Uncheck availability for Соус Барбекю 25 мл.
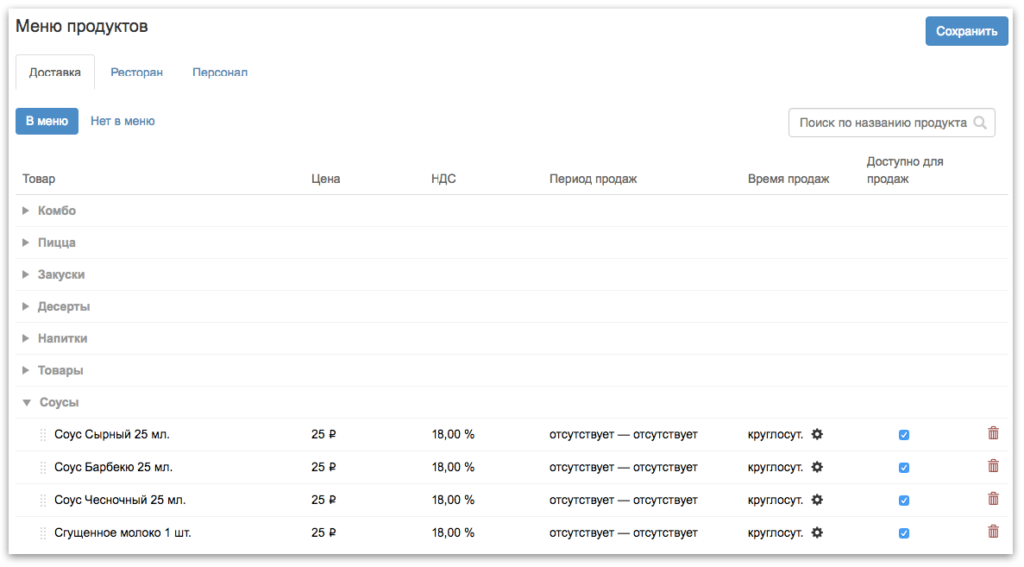This screenshot has width=1024, height=567. (904, 468)
